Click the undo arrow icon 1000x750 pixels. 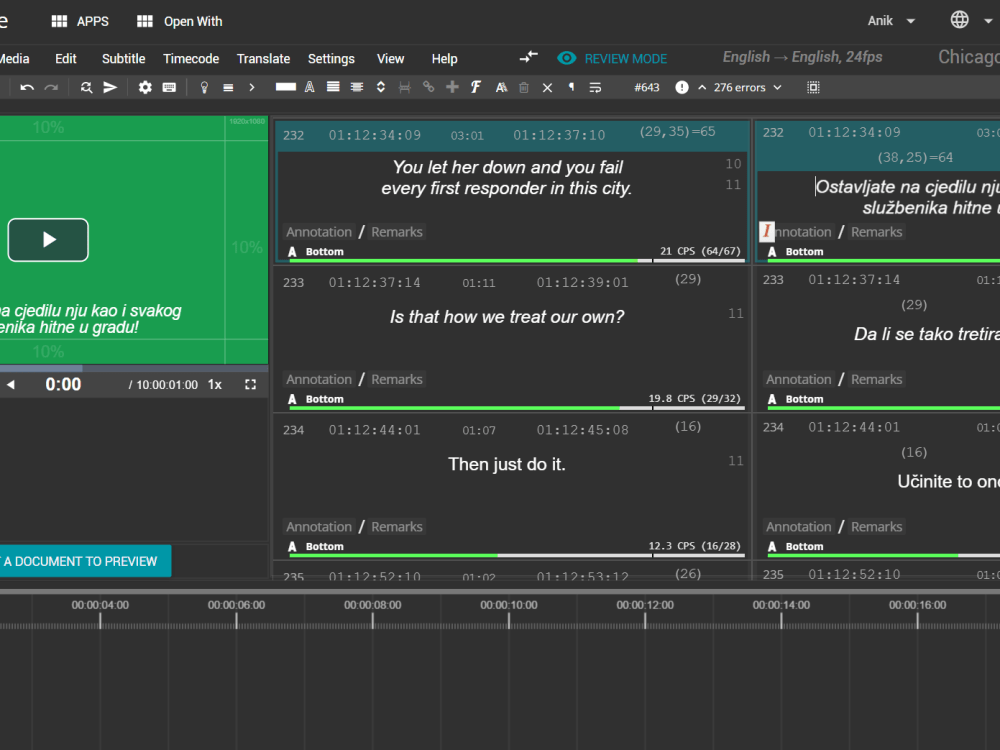coord(27,87)
